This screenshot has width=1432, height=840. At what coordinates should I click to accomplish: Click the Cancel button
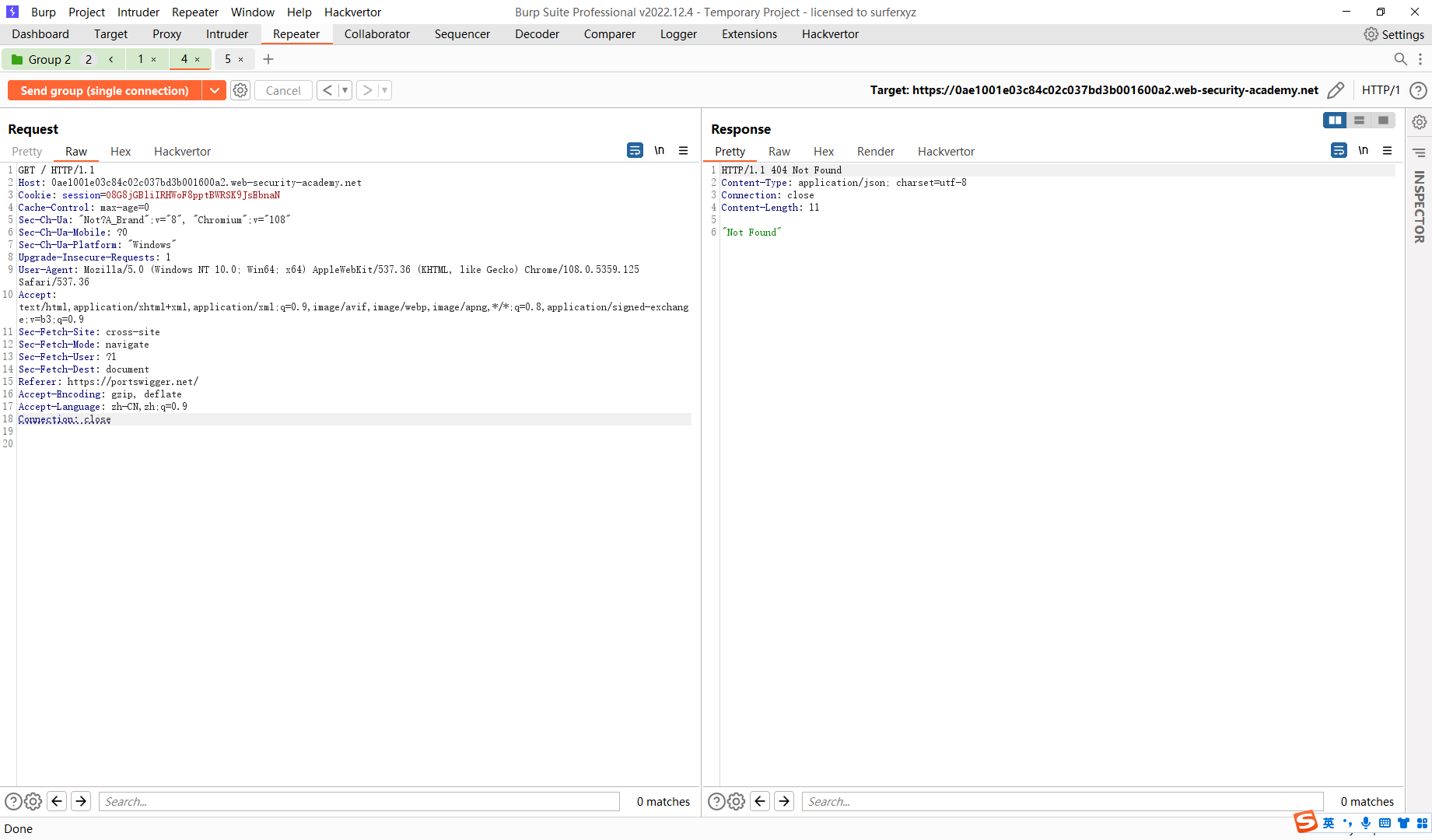pos(283,90)
